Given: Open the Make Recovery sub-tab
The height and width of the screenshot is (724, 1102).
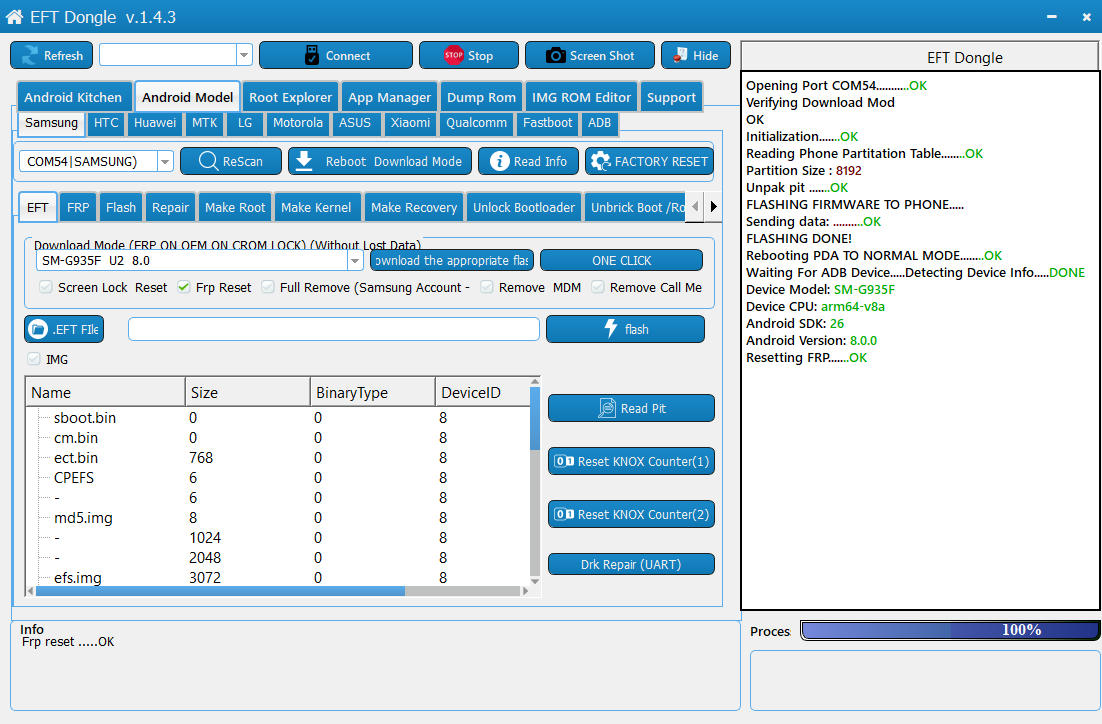Looking at the screenshot, I should pyautogui.click(x=414, y=207).
